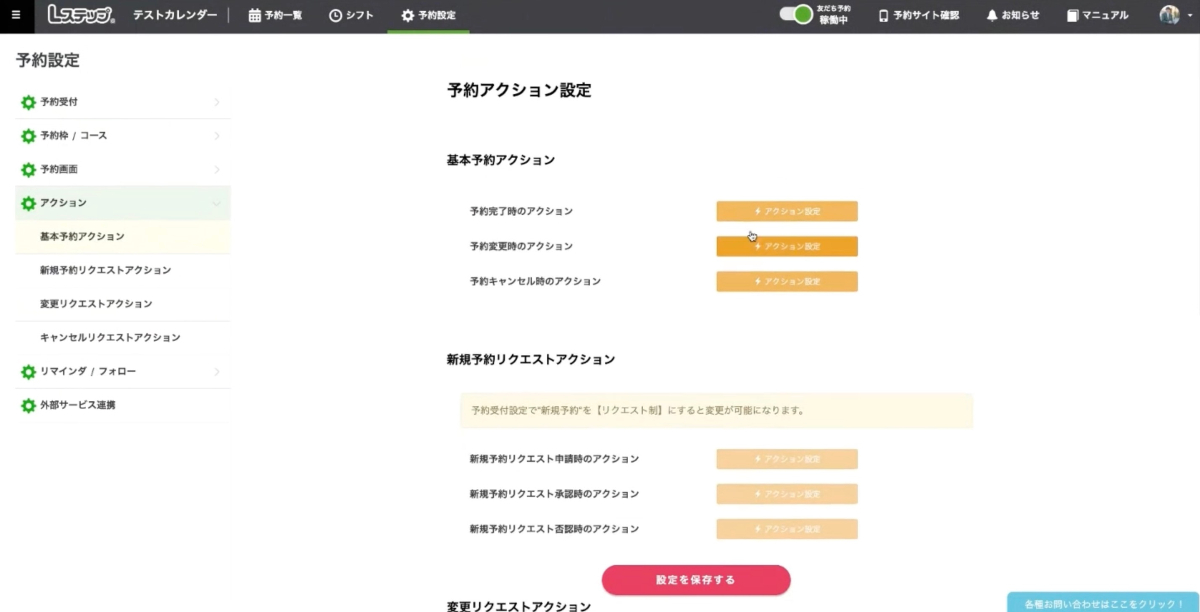This screenshot has width=1200, height=612.
Task: Switch to the シフト tab
Action: pos(351,15)
